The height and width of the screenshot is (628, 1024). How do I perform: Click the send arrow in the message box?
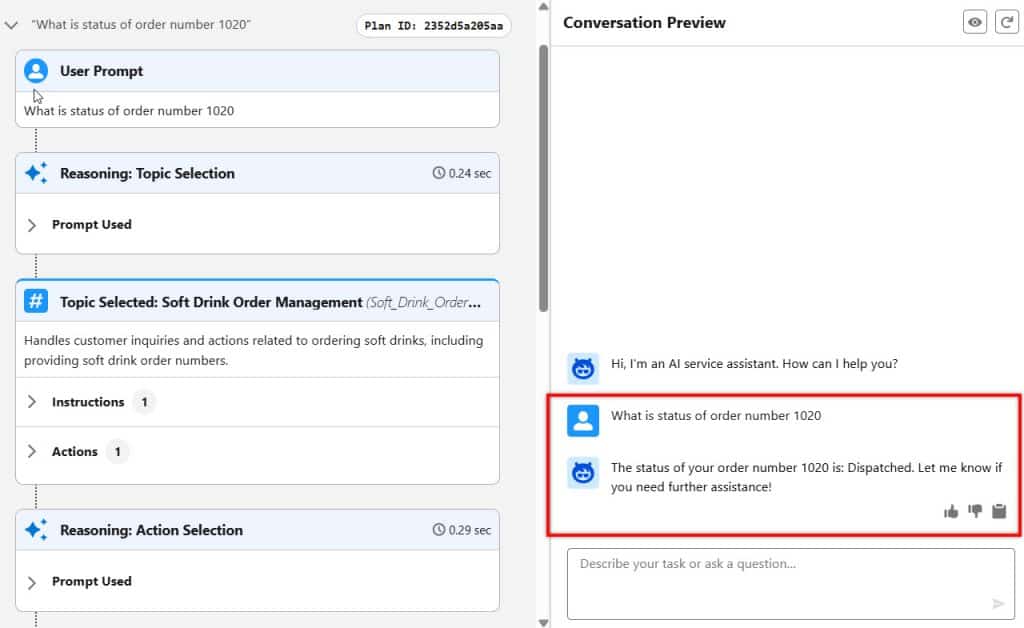998,604
